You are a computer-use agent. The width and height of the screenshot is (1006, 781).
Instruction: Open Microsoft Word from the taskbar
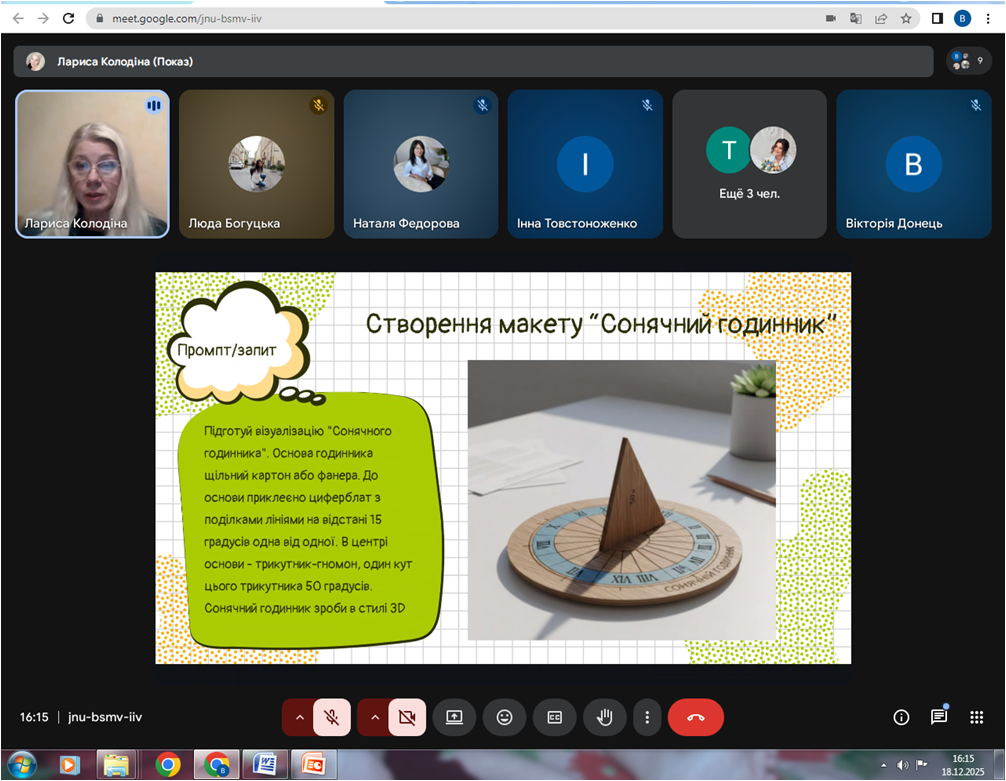click(265, 765)
